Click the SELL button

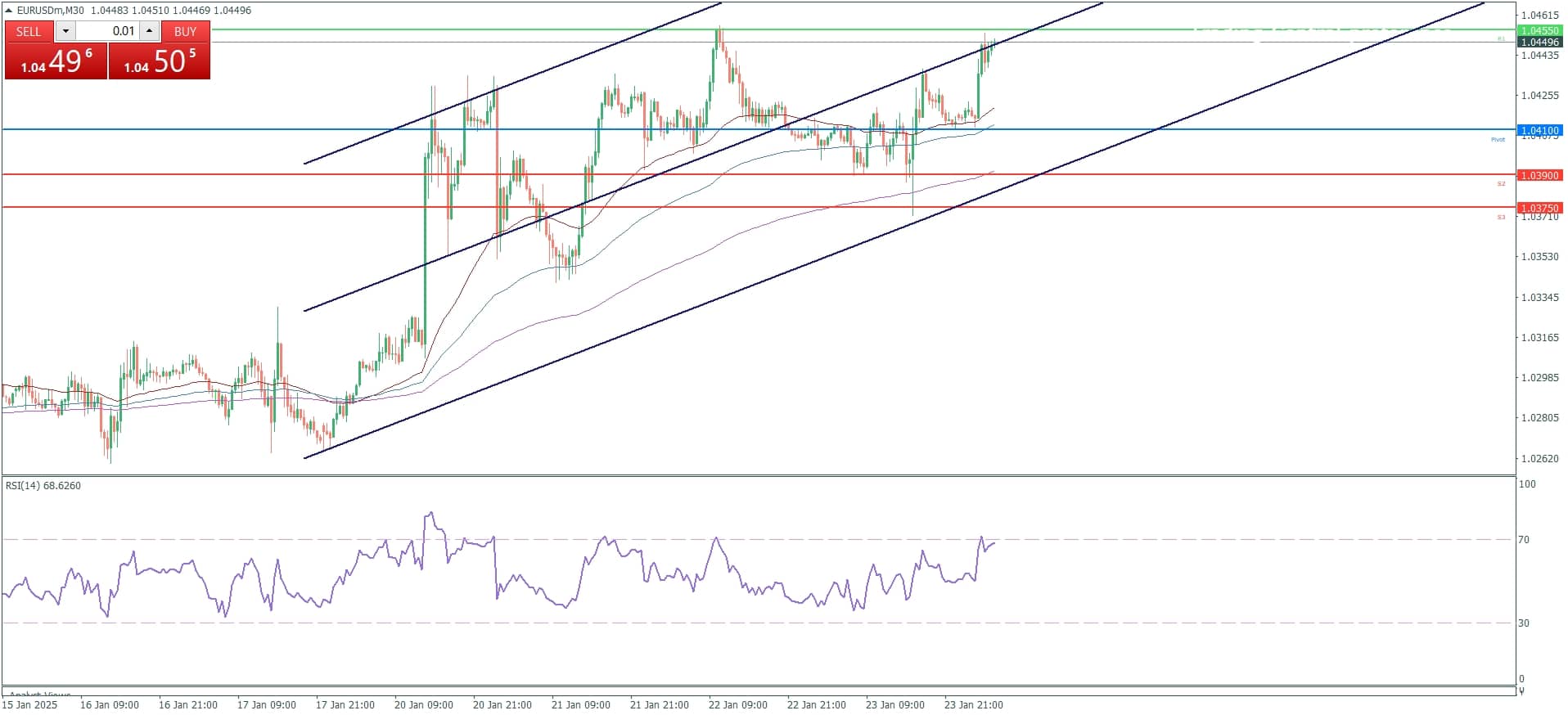pyautogui.click(x=29, y=31)
